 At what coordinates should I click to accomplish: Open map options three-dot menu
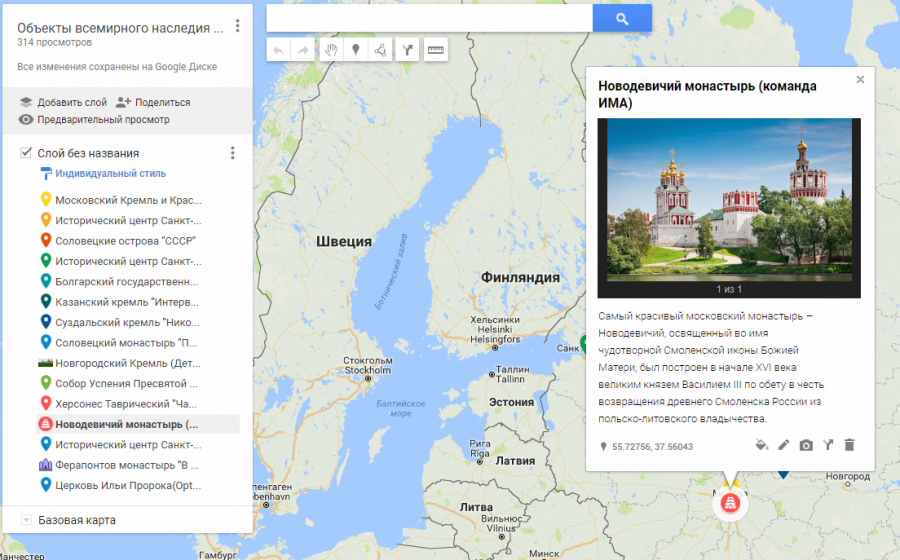pyautogui.click(x=237, y=26)
